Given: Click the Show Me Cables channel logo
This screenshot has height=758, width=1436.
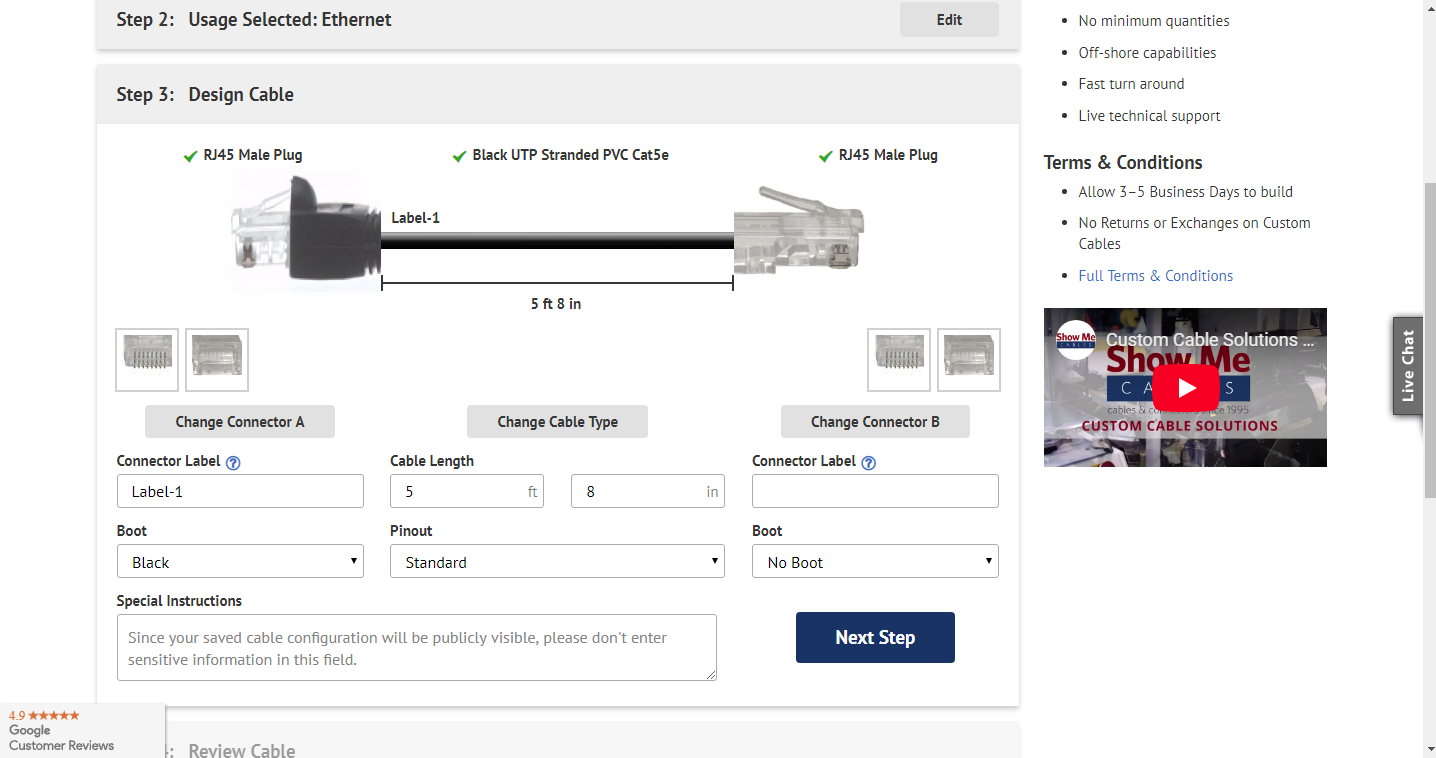Looking at the screenshot, I should pos(1075,340).
